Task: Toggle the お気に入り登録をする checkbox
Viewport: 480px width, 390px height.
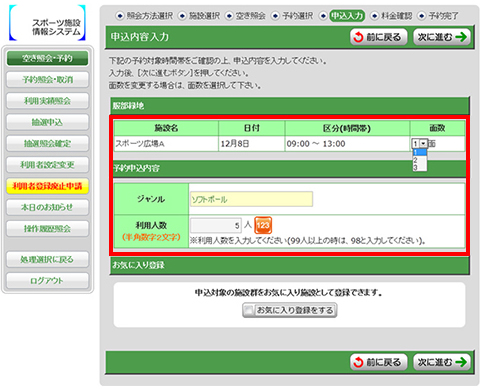Action: coord(248,310)
